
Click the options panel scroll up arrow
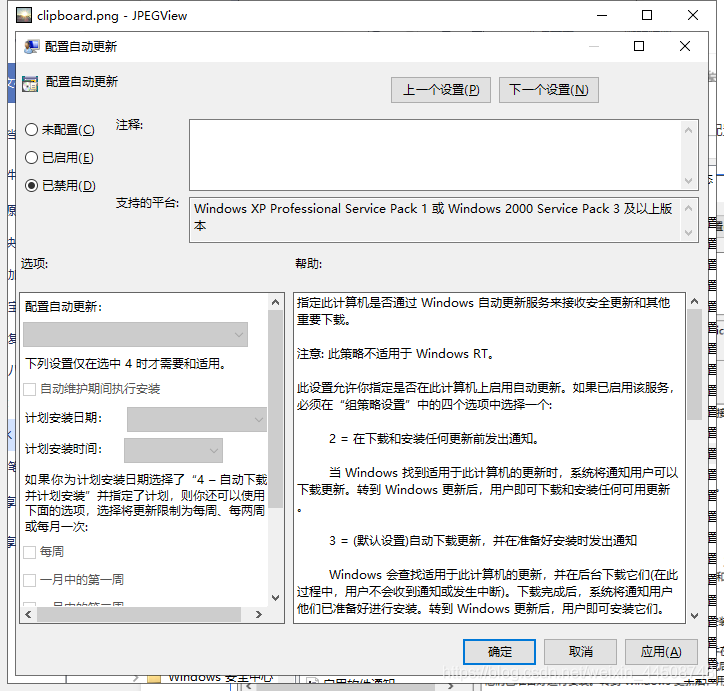tap(276, 302)
